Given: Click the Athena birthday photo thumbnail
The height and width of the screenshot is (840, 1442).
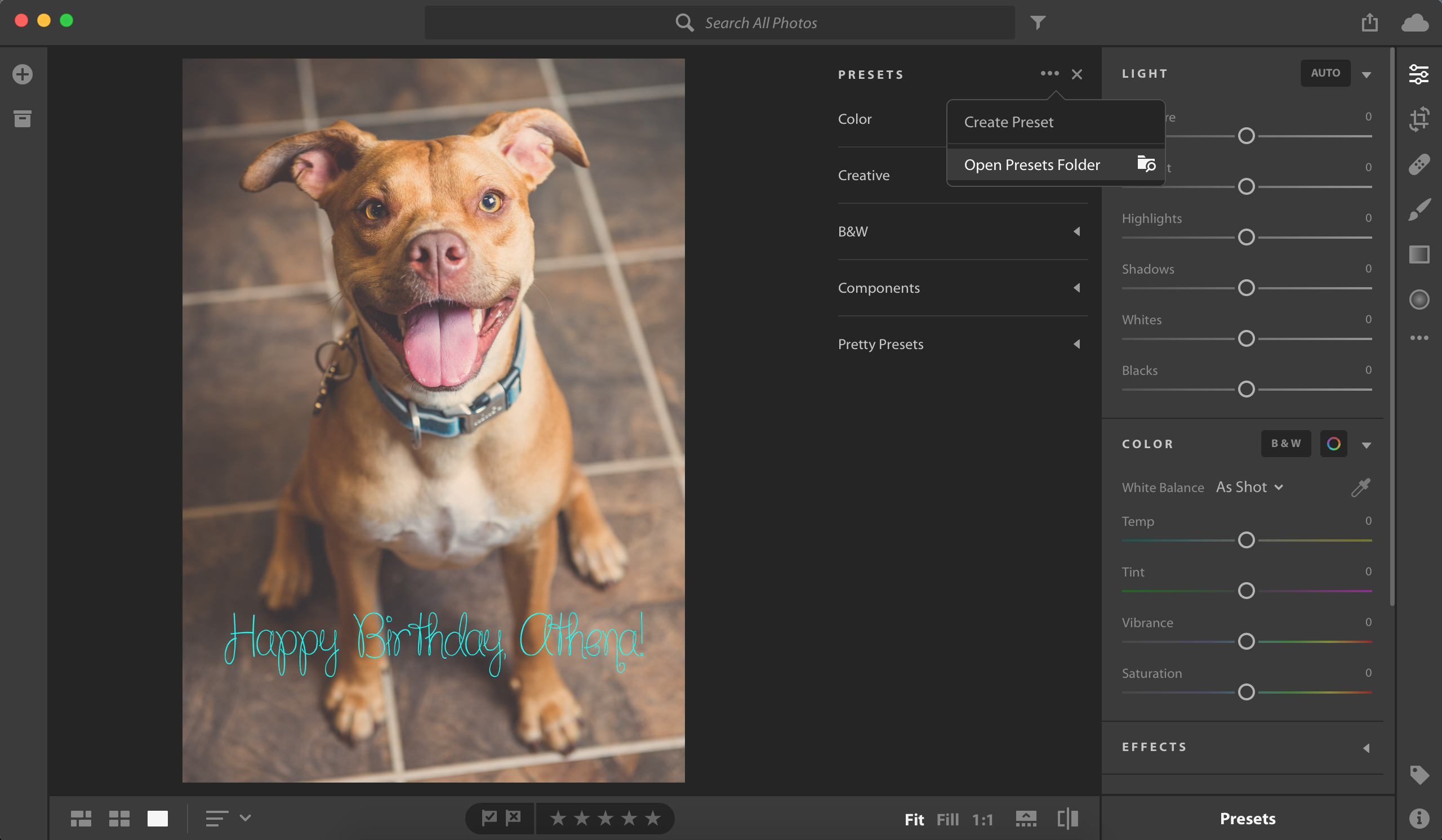Looking at the screenshot, I should click(433, 420).
